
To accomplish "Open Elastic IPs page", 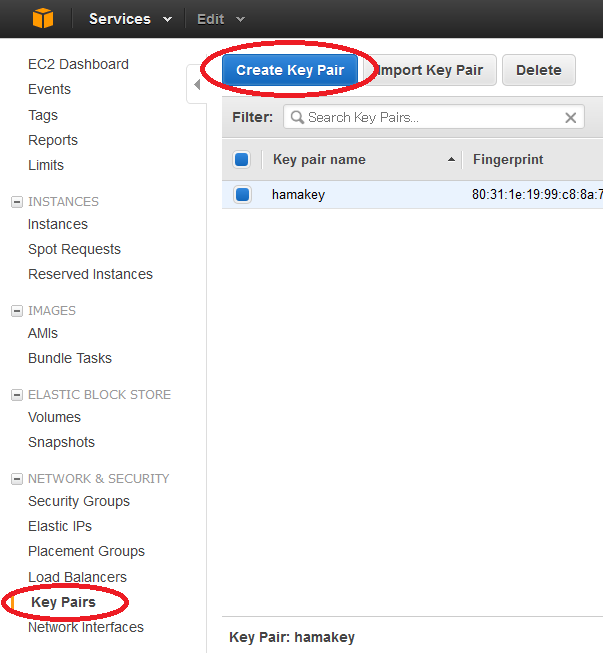I will tap(60, 526).
